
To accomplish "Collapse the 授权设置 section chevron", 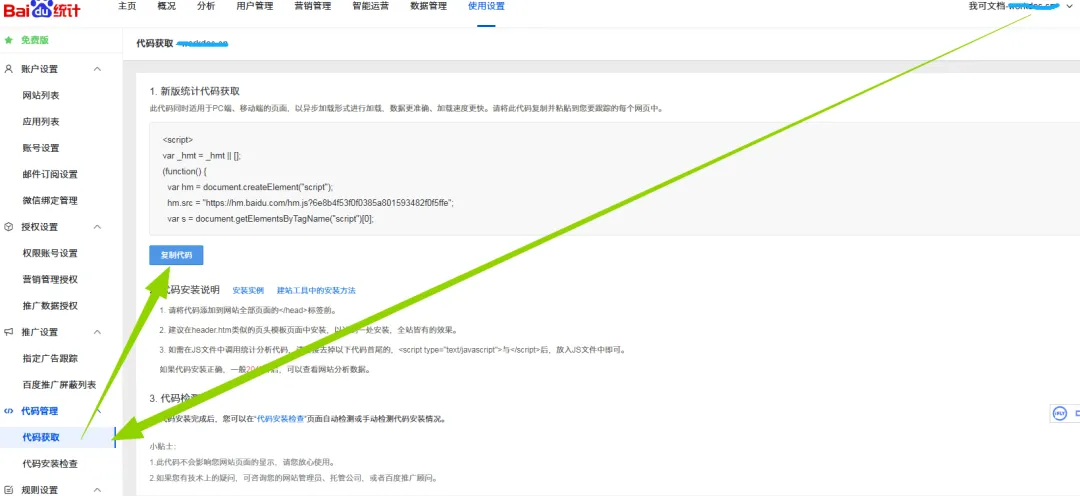I will [x=97, y=227].
